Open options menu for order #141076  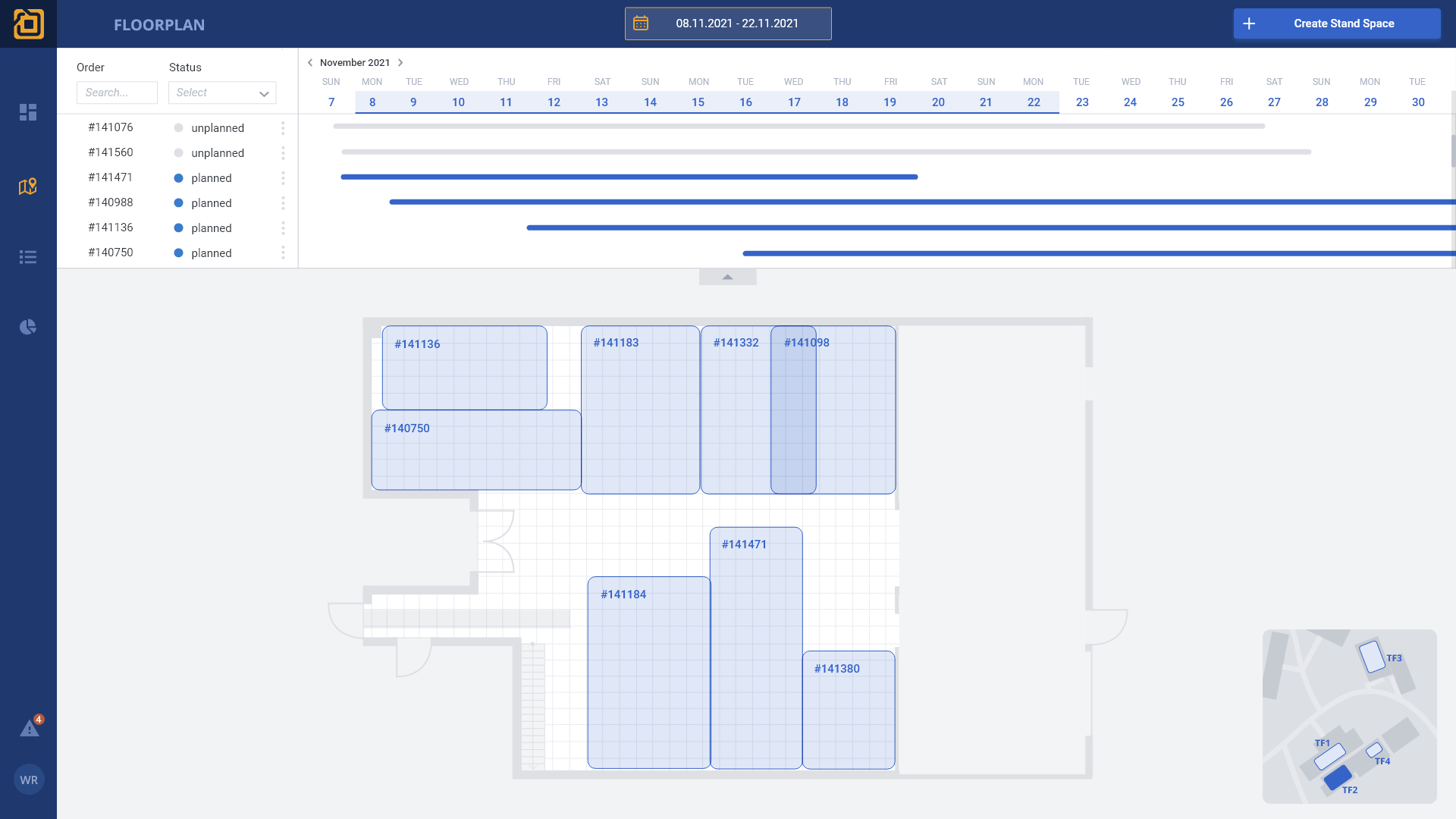pos(283,128)
